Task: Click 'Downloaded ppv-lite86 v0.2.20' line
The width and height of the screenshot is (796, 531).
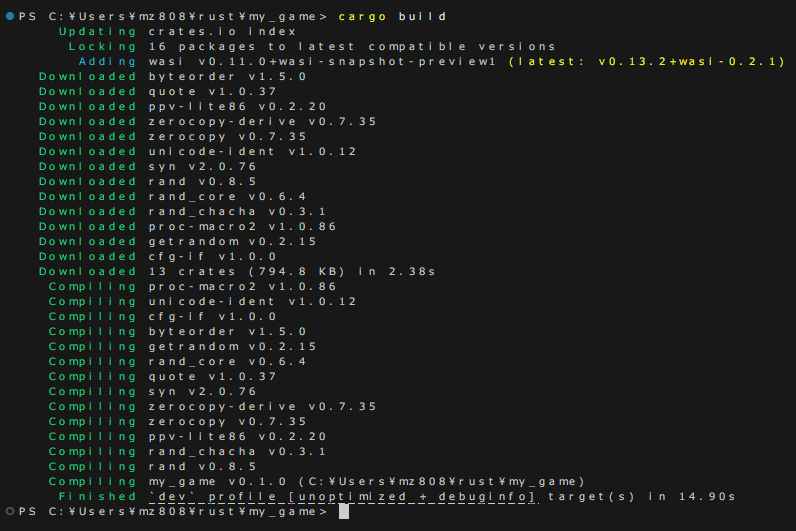Action: coord(182,107)
